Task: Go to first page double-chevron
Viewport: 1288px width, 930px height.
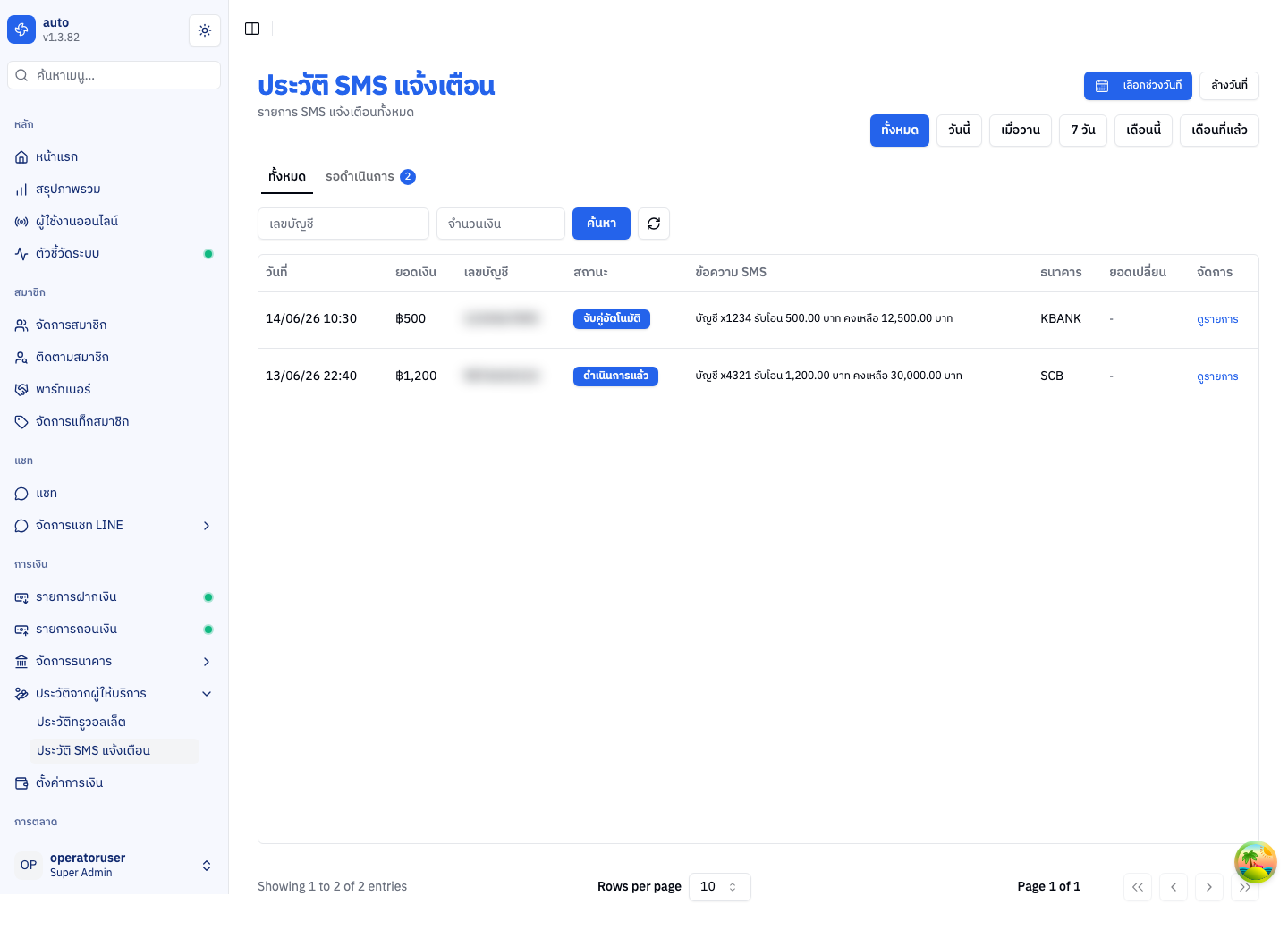Action: tap(1138, 887)
